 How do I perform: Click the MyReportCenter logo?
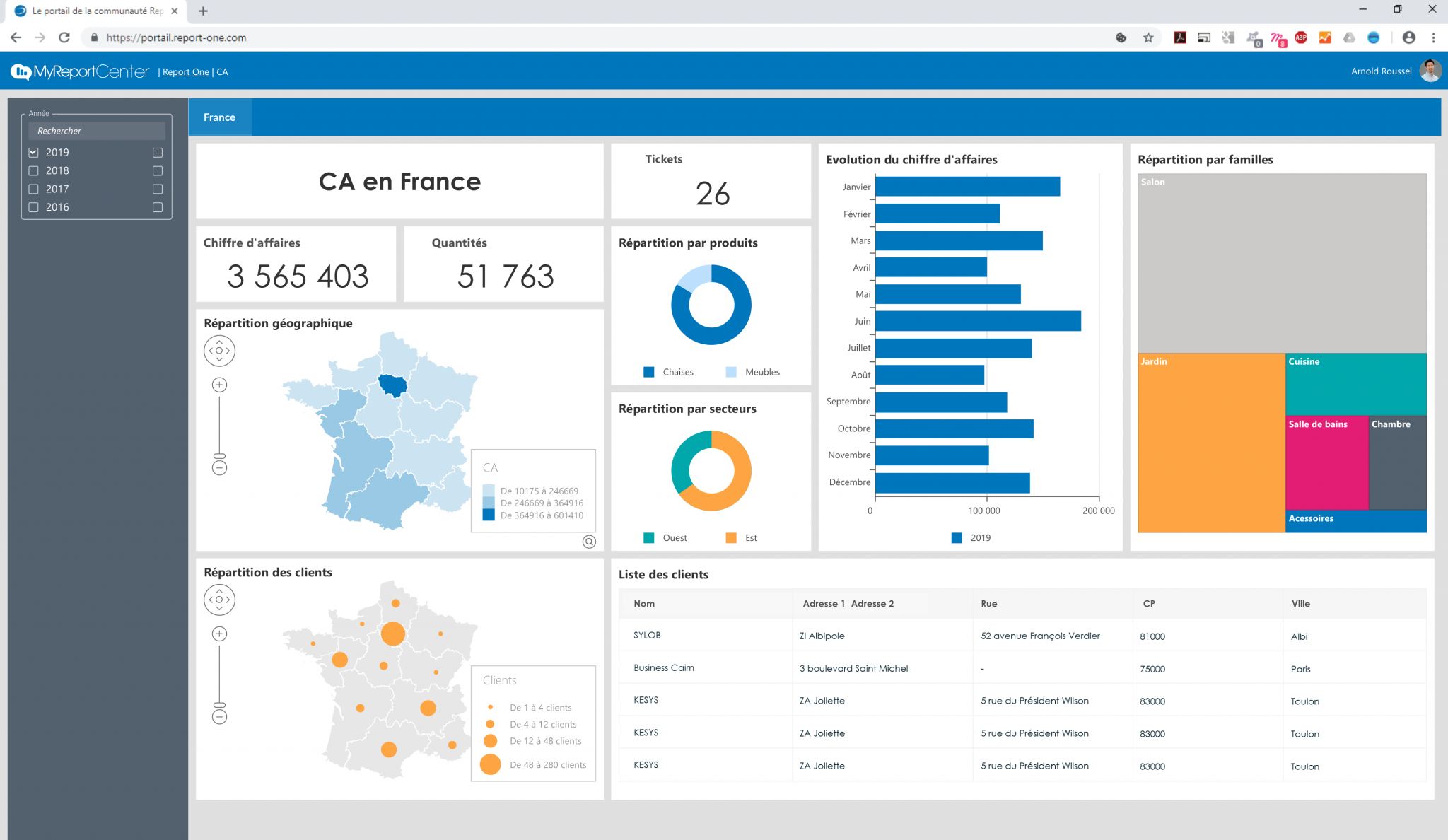point(80,71)
